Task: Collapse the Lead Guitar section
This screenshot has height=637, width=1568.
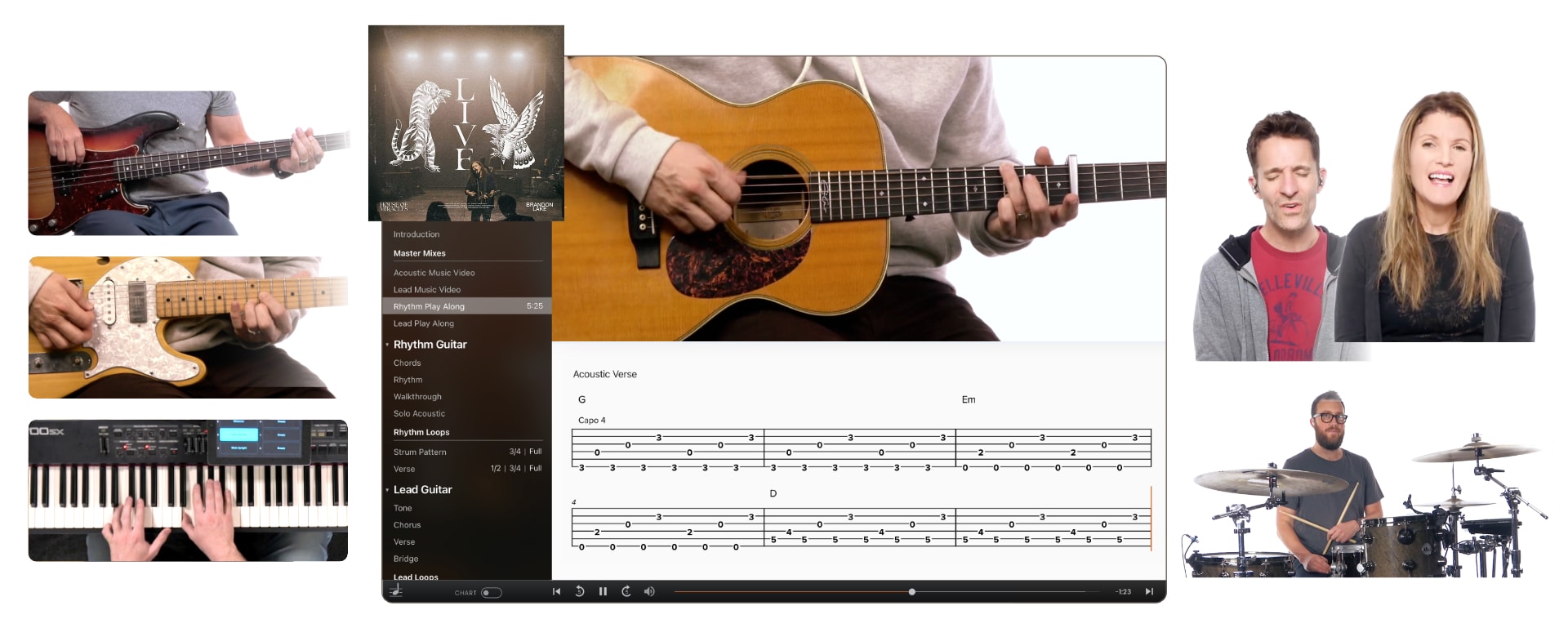Action: click(x=387, y=490)
